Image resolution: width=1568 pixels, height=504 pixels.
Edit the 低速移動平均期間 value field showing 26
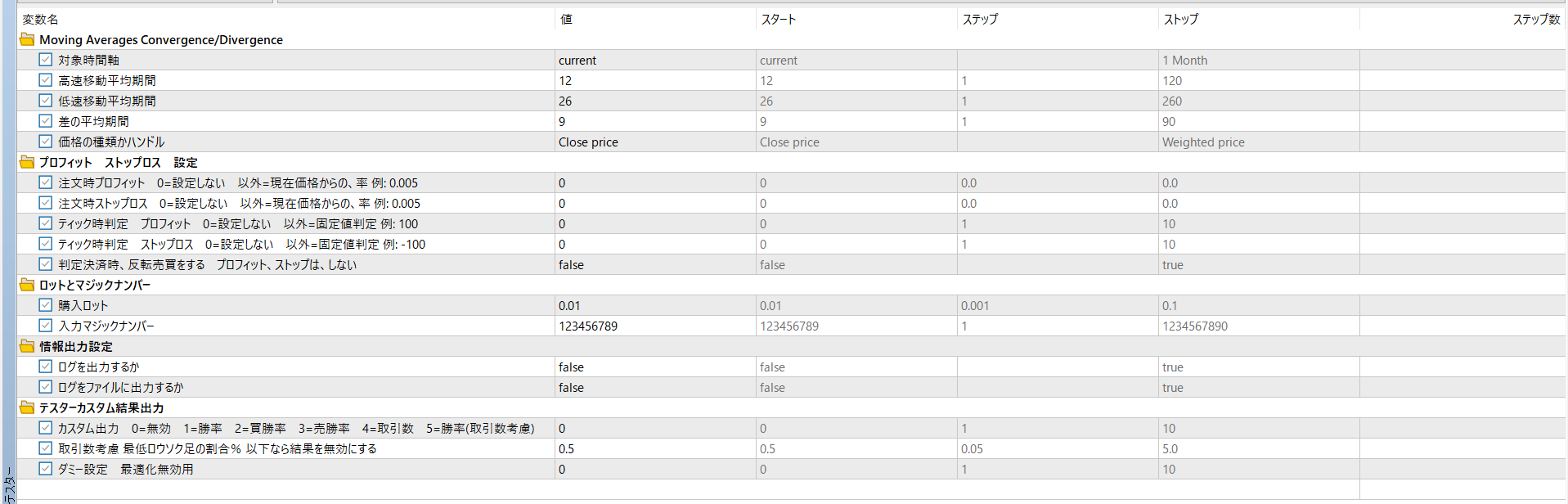coord(655,101)
